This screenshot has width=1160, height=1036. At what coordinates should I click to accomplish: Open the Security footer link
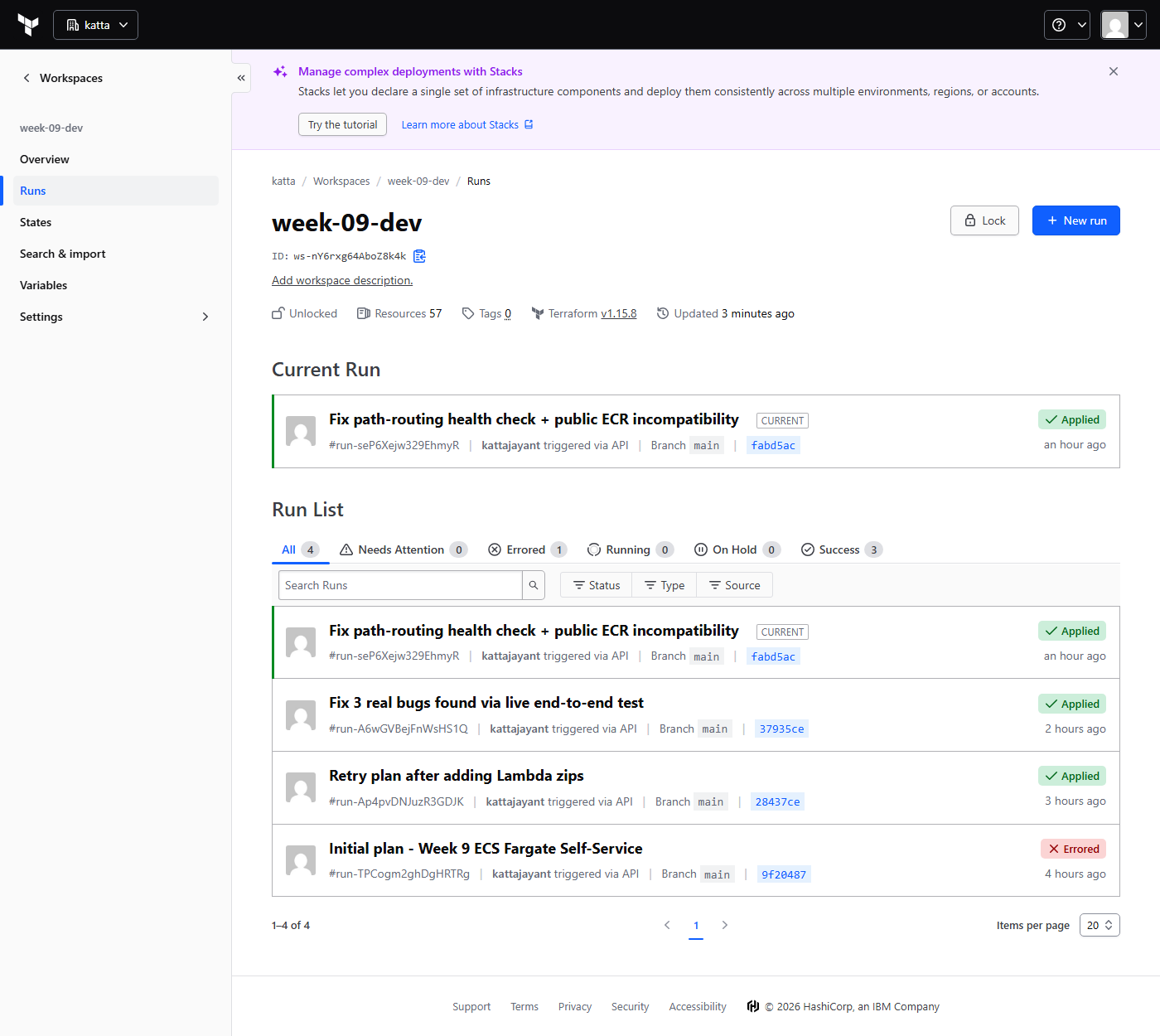[630, 1007]
